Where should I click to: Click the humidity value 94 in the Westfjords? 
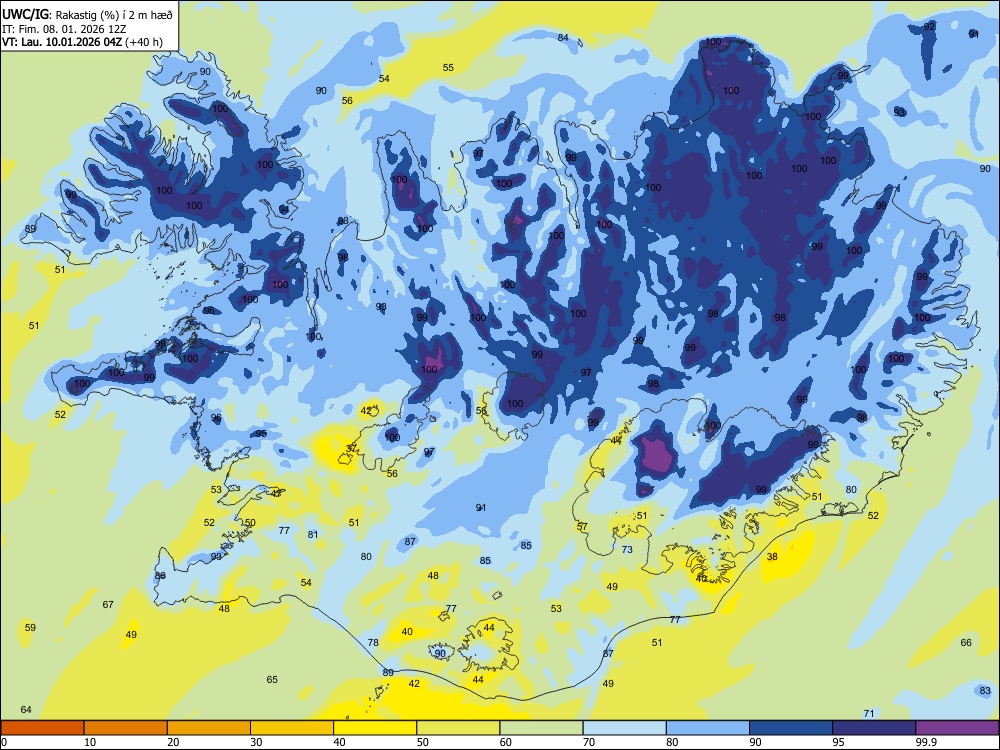[284, 209]
